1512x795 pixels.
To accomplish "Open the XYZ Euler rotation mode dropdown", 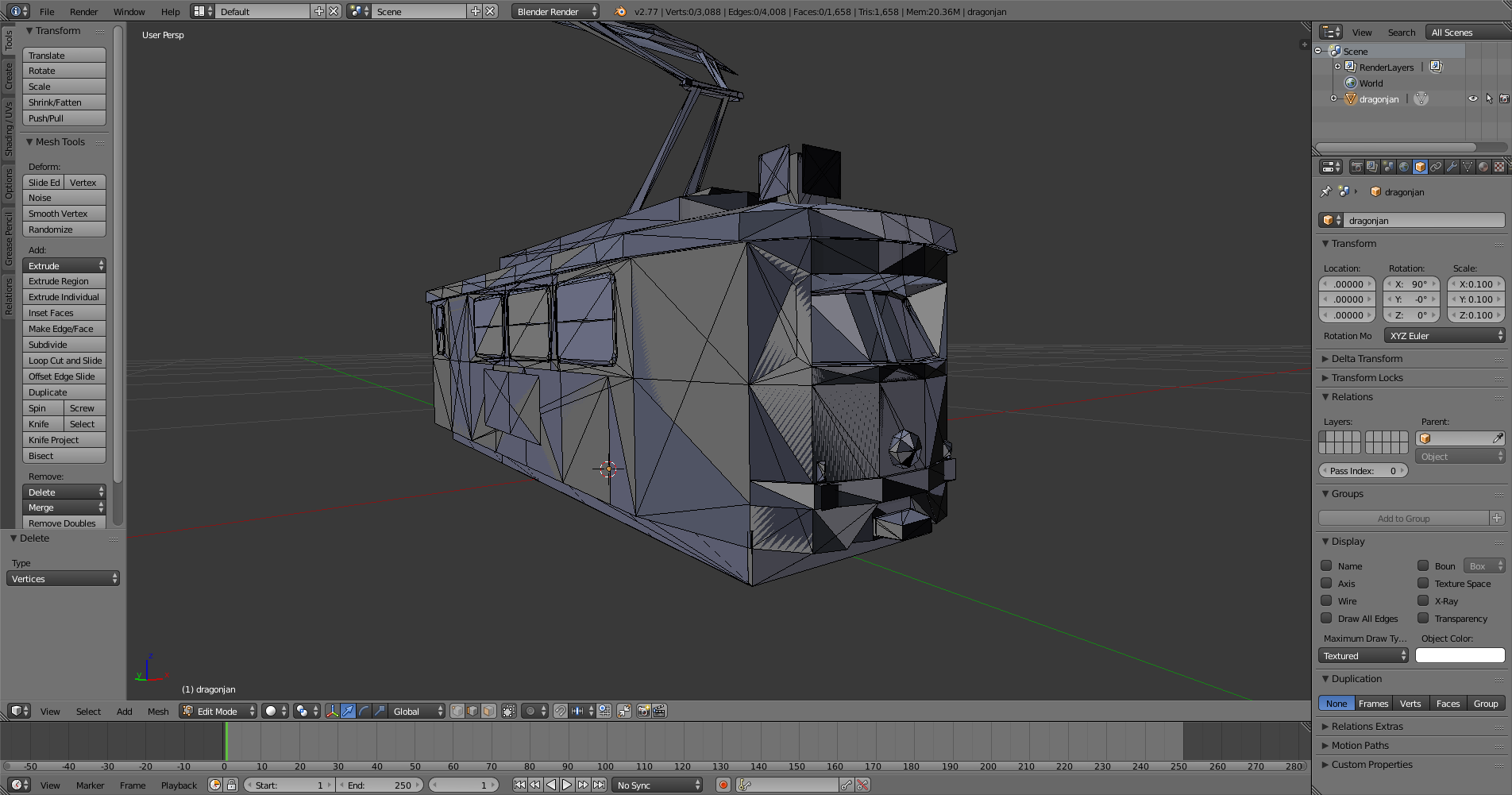I will point(1444,335).
